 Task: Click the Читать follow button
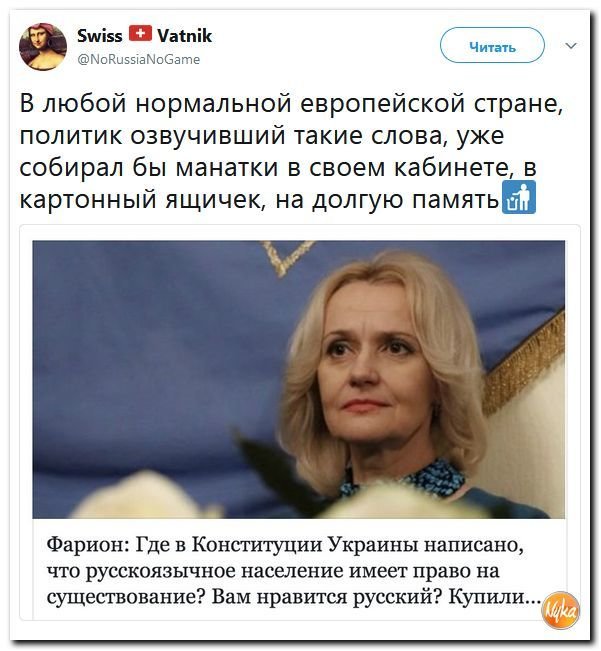pyautogui.click(x=492, y=45)
